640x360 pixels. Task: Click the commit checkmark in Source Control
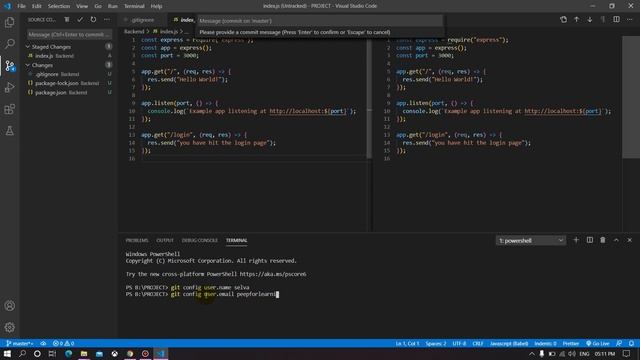tap(80, 20)
